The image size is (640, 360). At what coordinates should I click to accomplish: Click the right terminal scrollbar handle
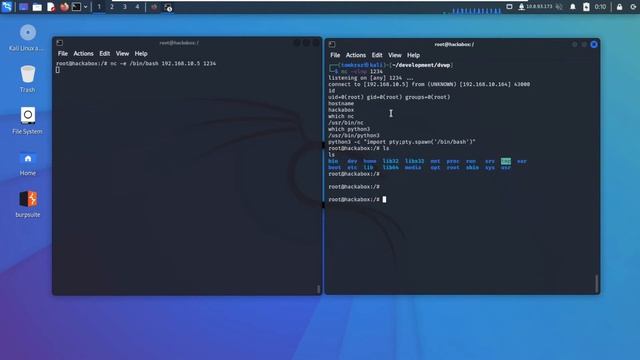pyautogui.click(x=596, y=284)
